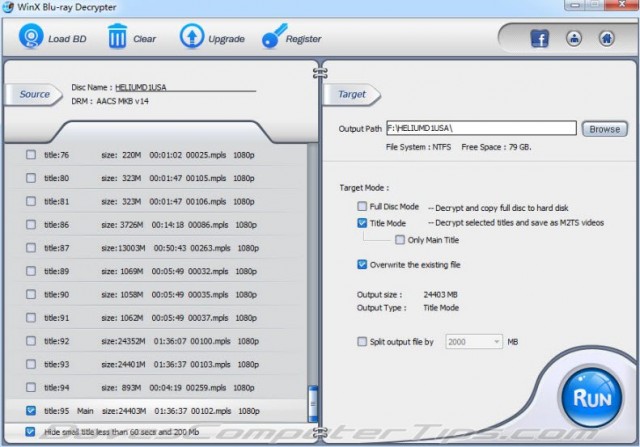Select the row with 00103.mpls
This screenshot has width=640, height=447.
[x=157, y=364]
